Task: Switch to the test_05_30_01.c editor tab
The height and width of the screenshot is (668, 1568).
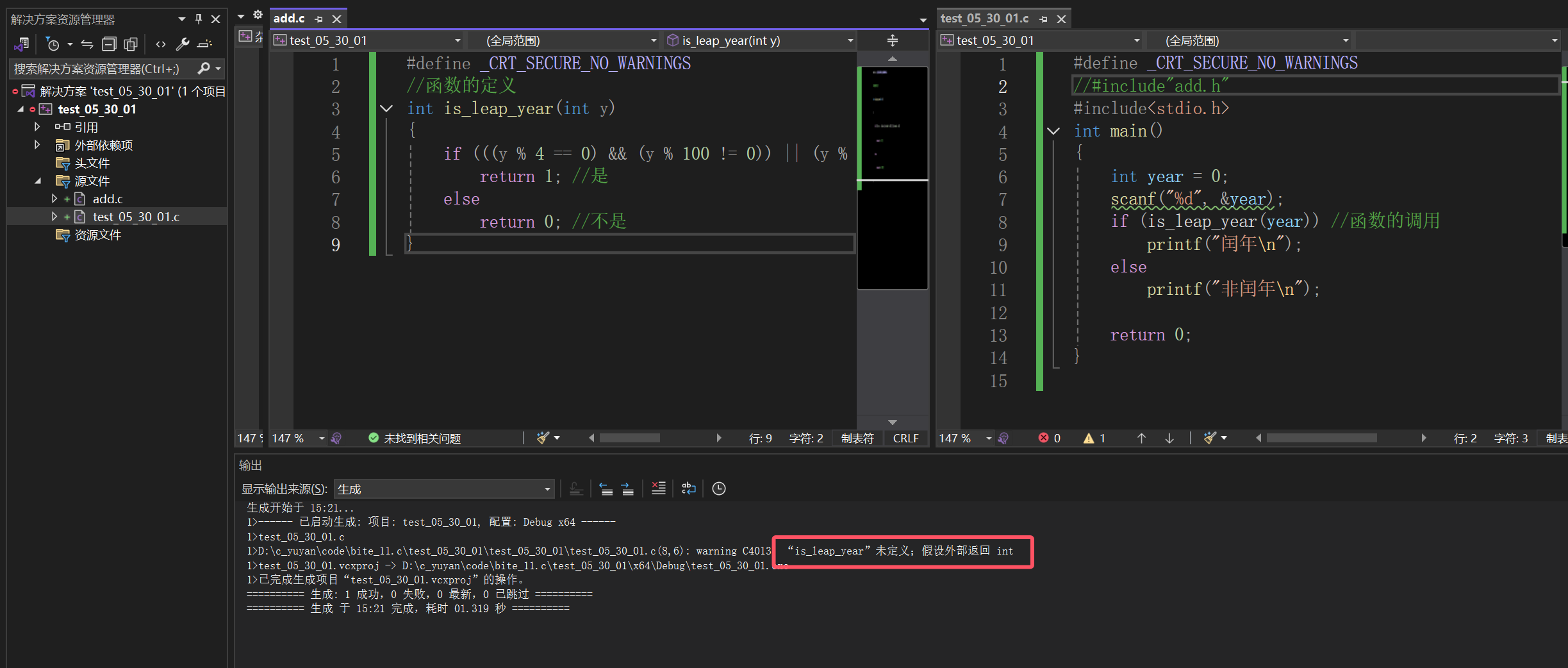Action: [984, 19]
